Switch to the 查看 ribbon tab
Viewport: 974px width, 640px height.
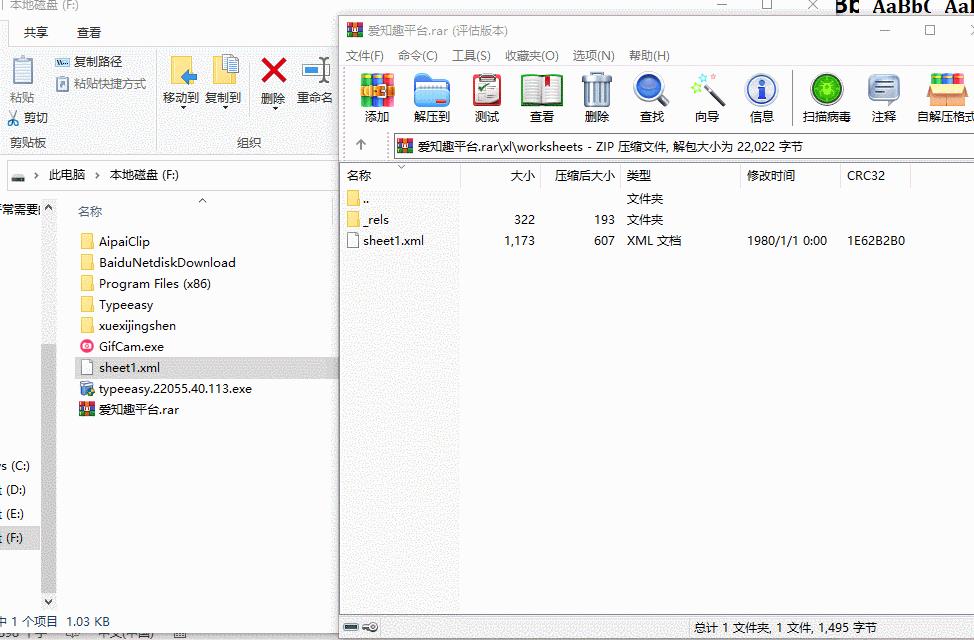(91, 32)
